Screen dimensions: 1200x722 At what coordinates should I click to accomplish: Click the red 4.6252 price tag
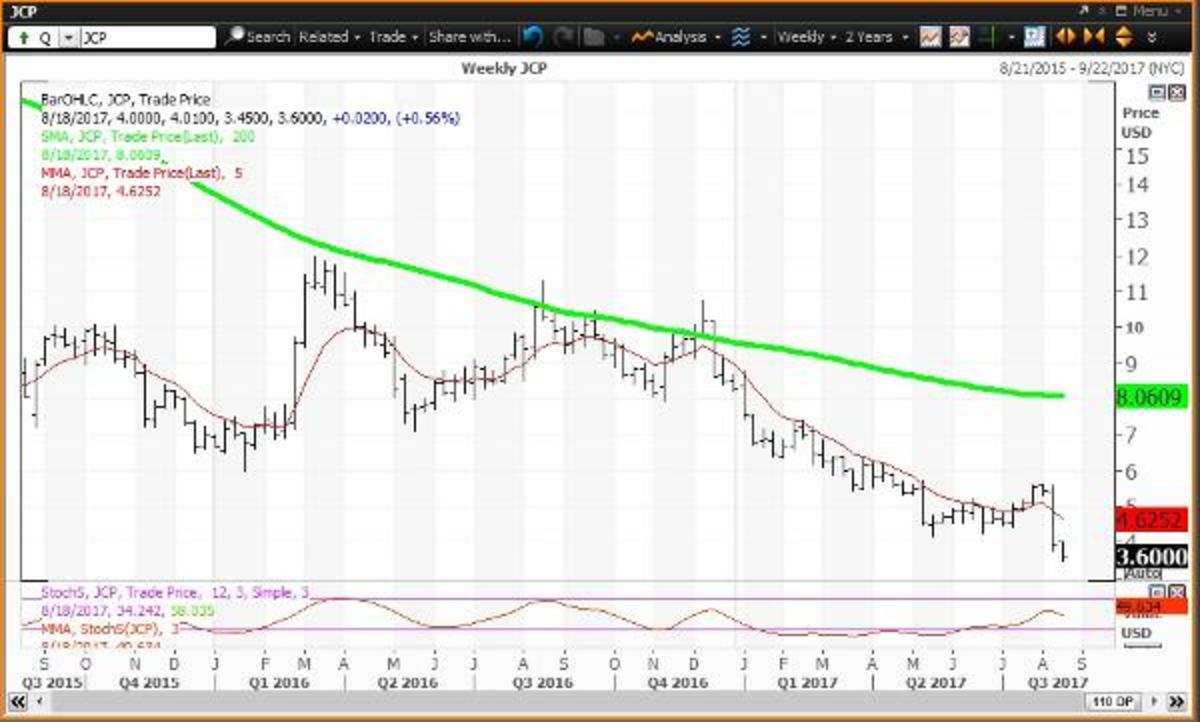pos(1151,520)
